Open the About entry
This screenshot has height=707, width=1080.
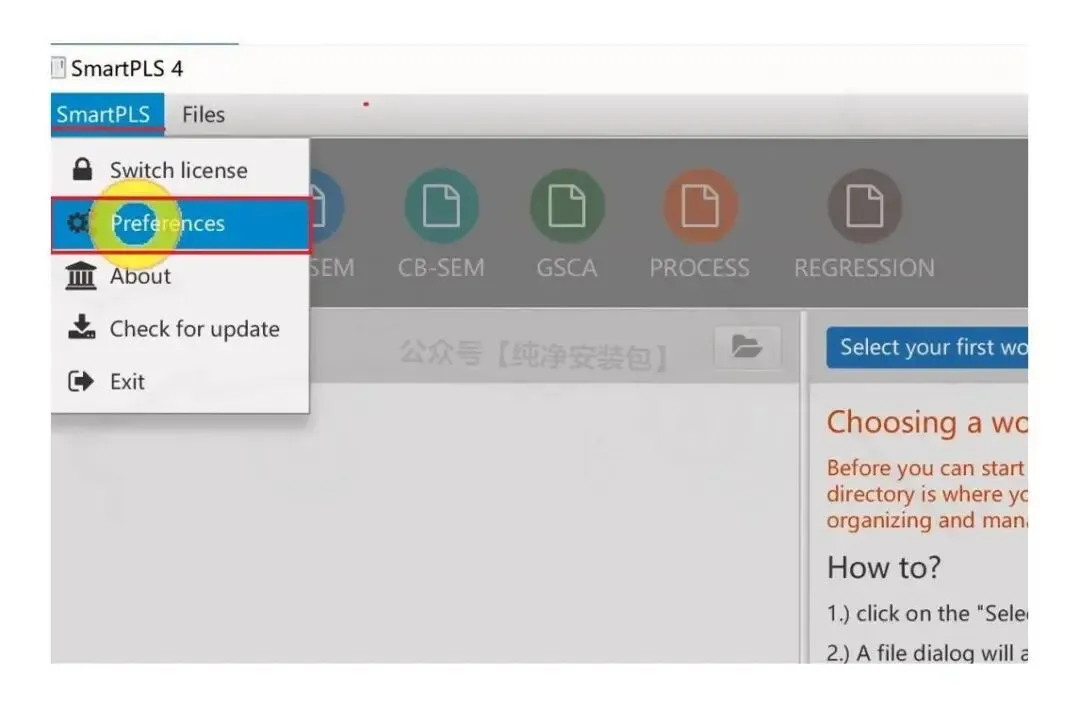[x=180, y=276]
